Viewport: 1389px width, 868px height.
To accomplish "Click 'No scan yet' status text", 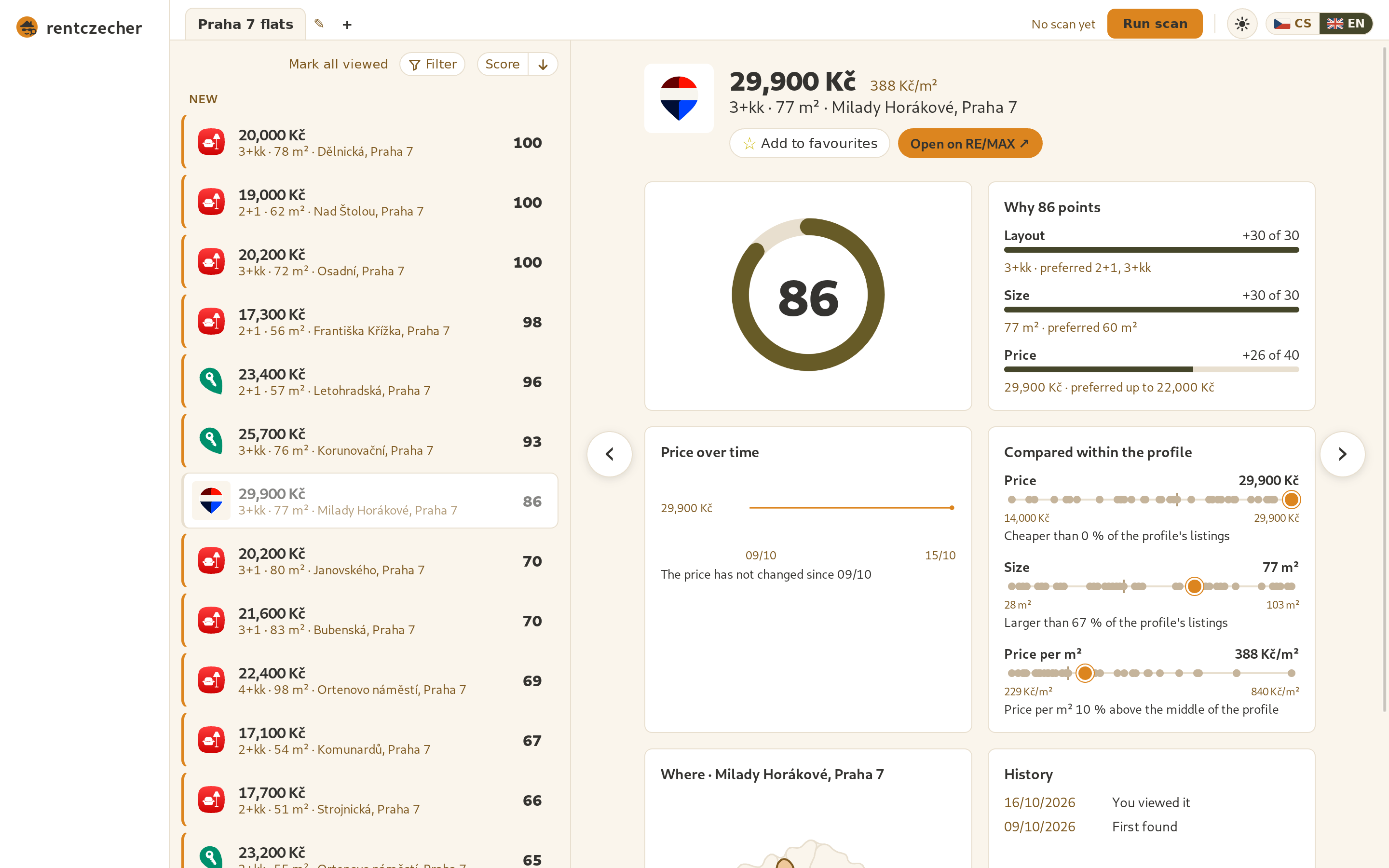I will tap(1063, 24).
